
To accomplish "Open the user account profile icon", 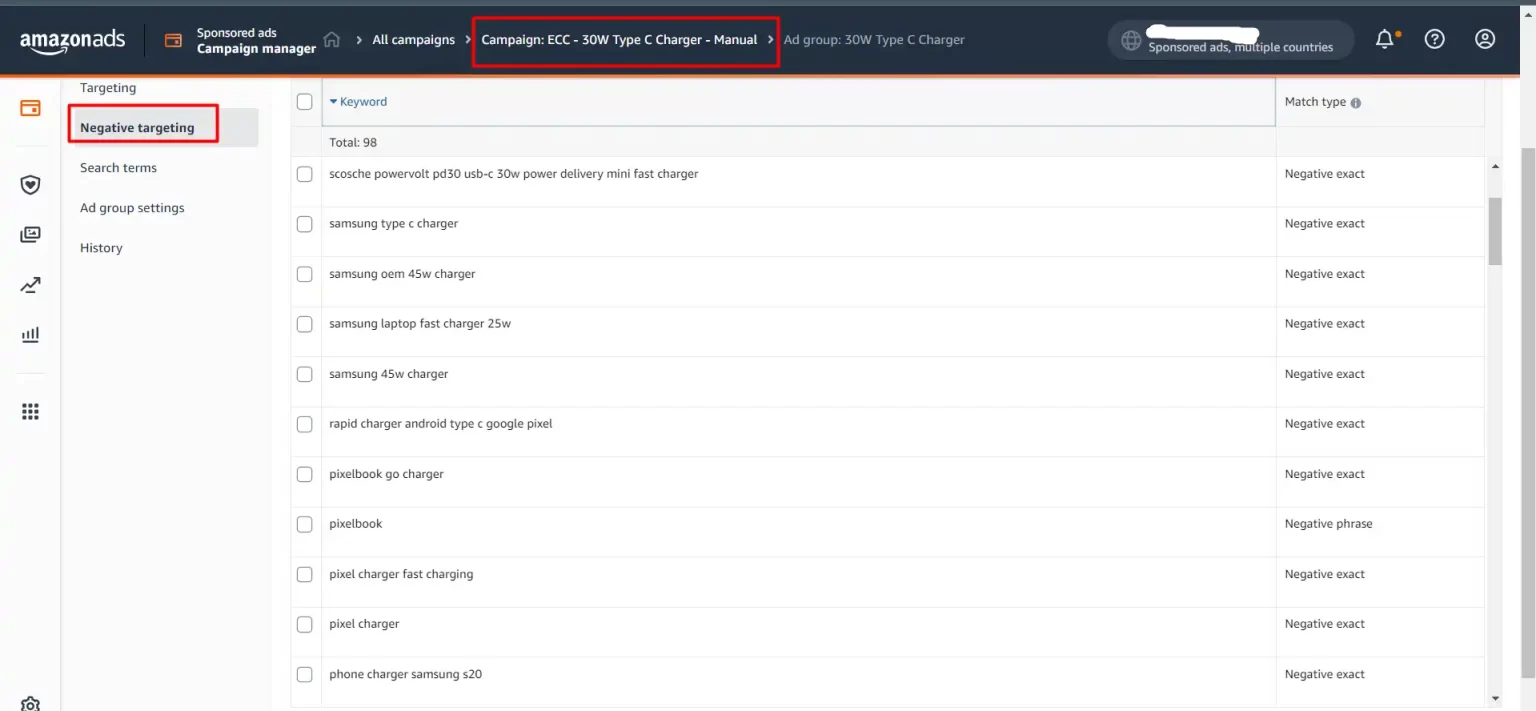I will (x=1485, y=39).
